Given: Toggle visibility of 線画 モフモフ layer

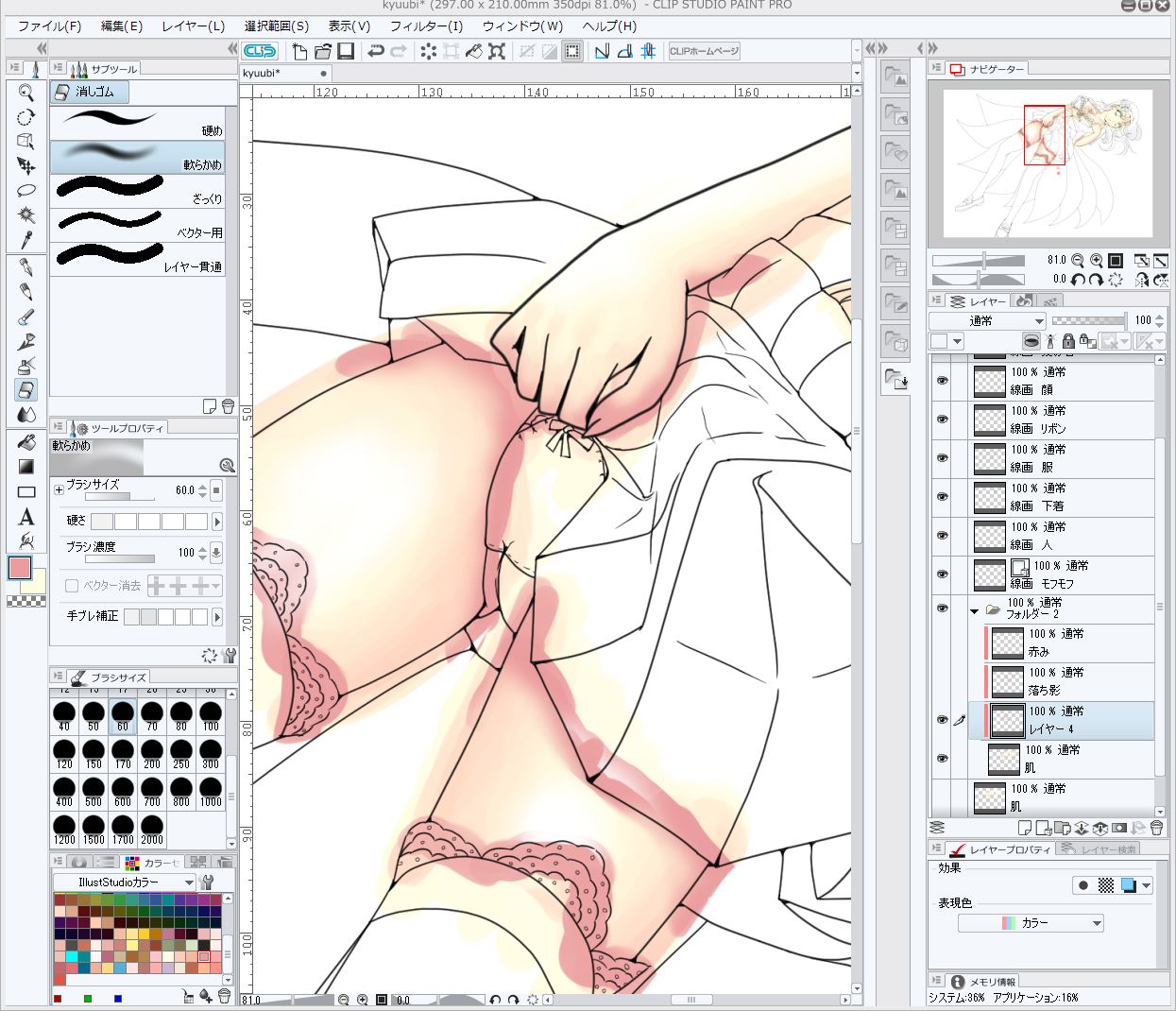Looking at the screenshot, I should 942,574.
